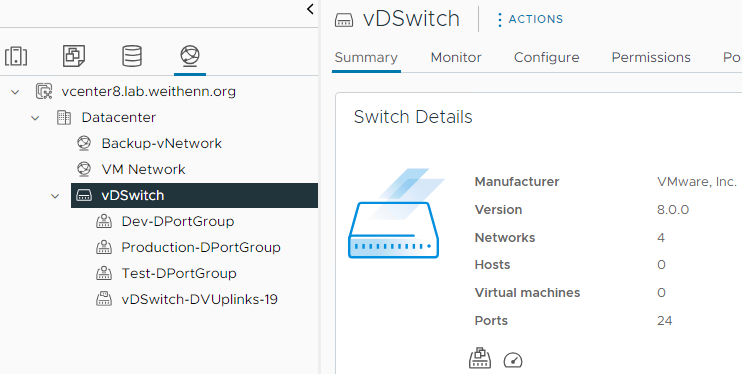Click the vDSwitch icon in the tree
Viewport: 742px width, 374px height.
84,196
